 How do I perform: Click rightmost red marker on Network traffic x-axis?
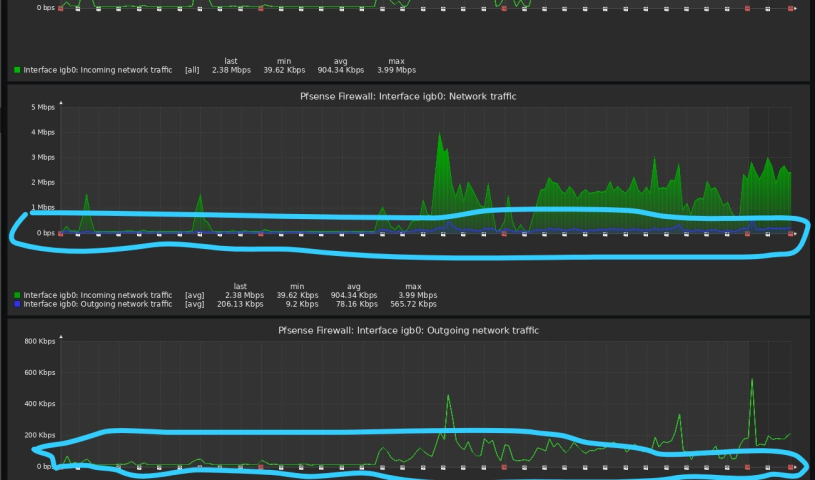tap(790, 234)
